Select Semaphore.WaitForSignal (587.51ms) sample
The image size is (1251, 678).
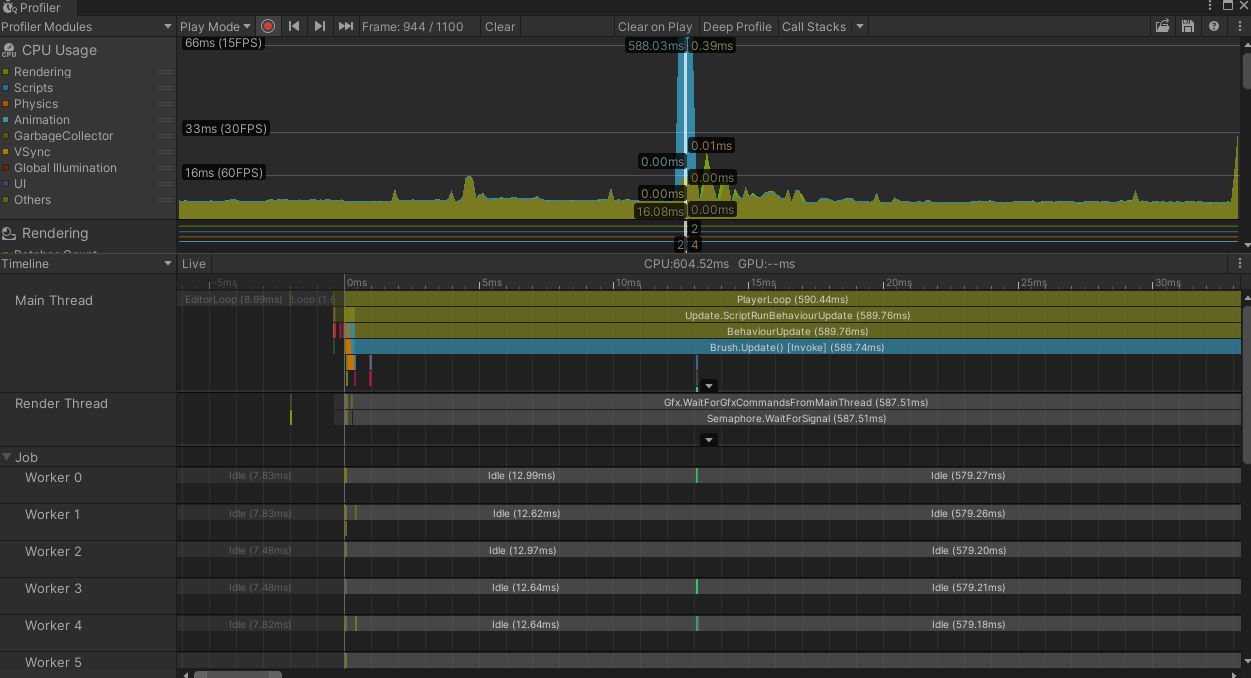796,418
